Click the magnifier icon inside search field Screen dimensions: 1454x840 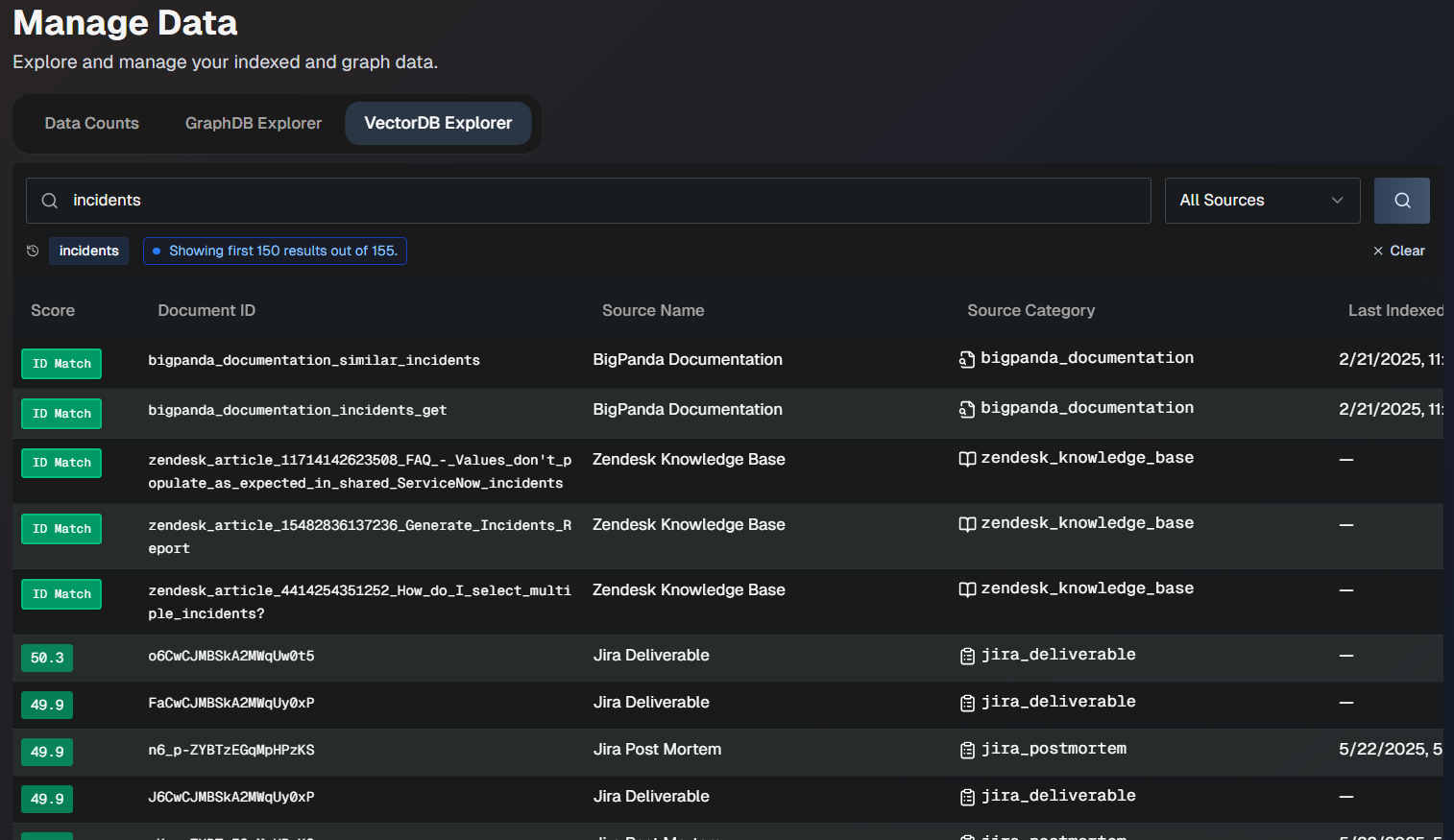coord(50,201)
